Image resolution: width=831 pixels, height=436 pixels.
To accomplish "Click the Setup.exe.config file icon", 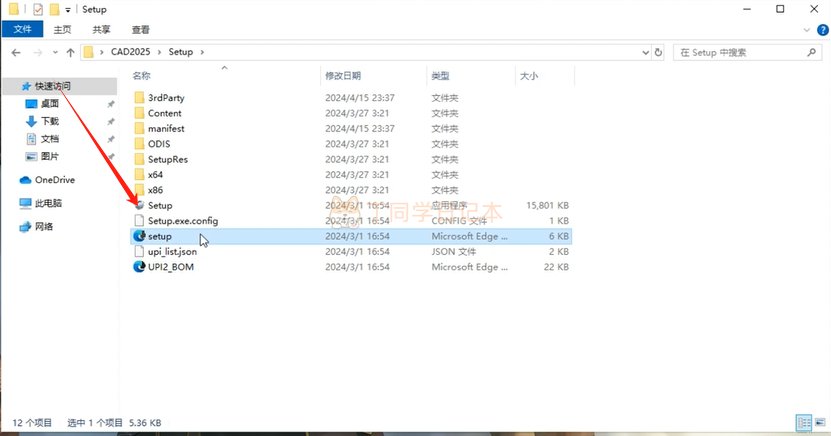I will tap(139, 220).
